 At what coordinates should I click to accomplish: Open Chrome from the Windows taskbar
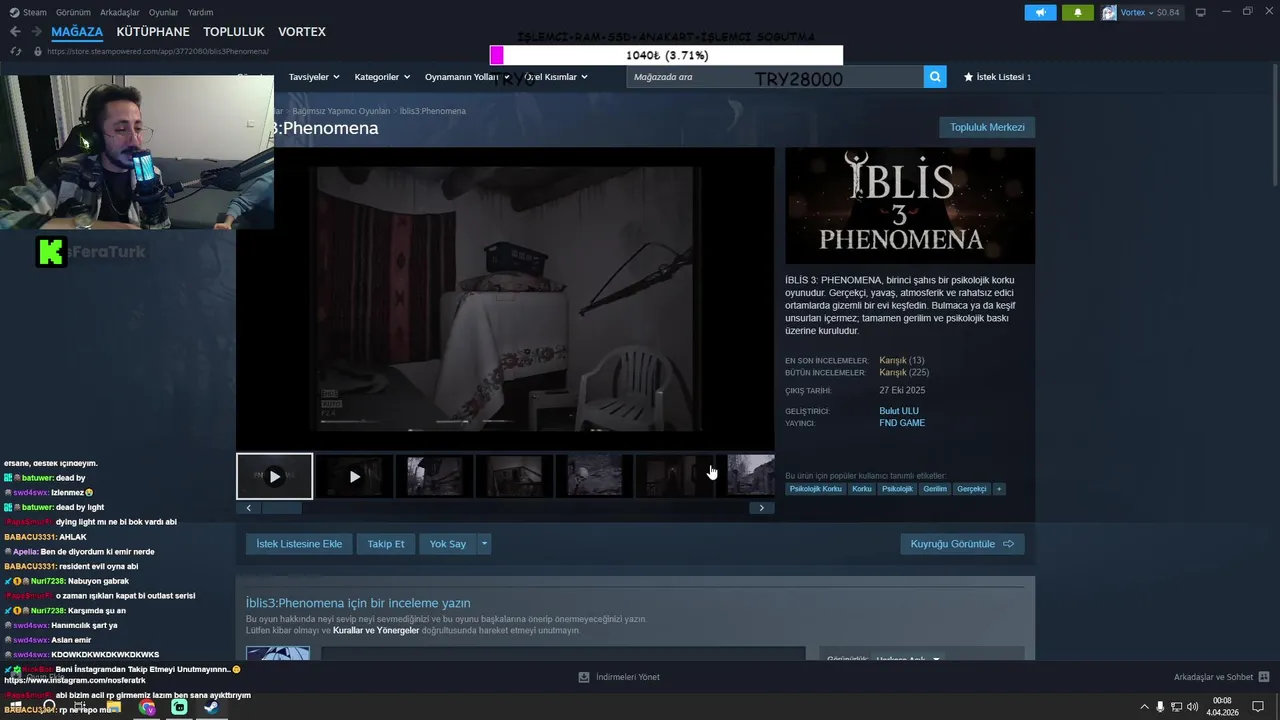pos(147,707)
